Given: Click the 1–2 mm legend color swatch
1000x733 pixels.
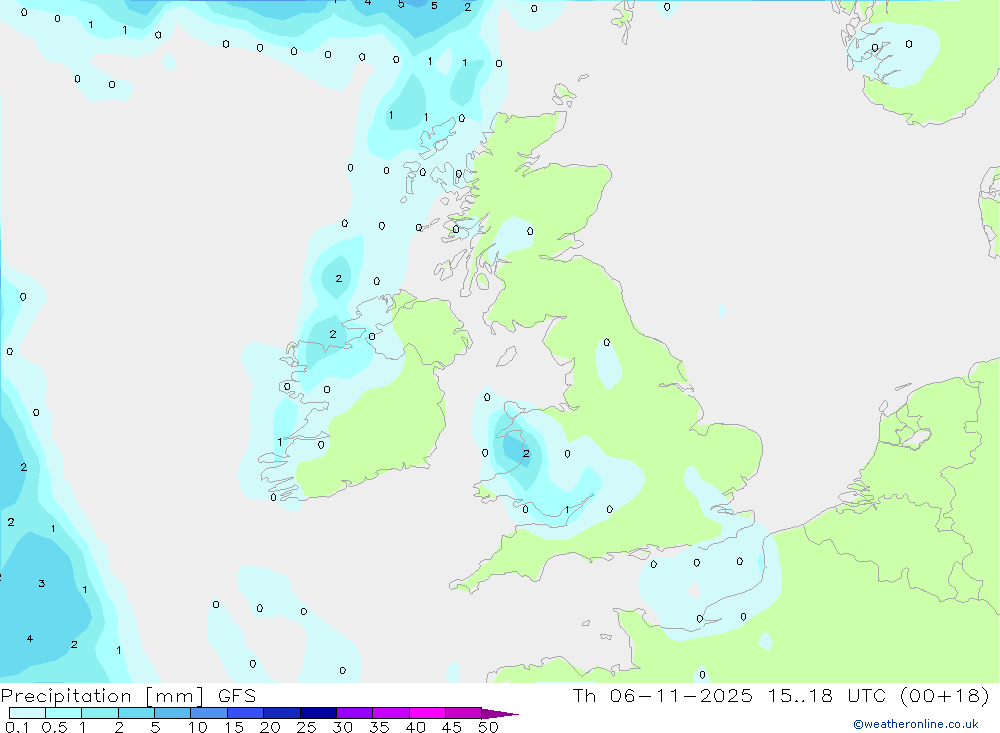Looking at the screenshot, I should pyautogui.click(x=99, y=713).
